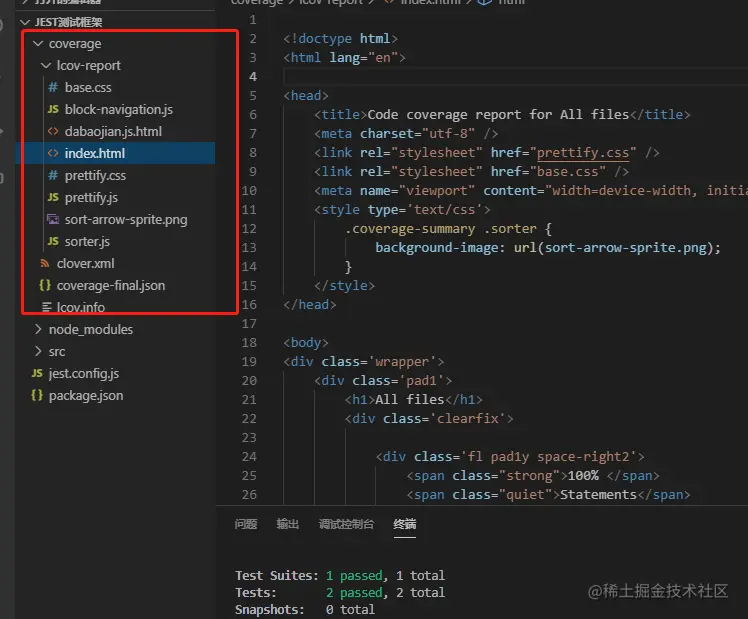Viewport: 748px width, 619px height.
Task: Select index.html in the file tree
Action: coord(95,154)
